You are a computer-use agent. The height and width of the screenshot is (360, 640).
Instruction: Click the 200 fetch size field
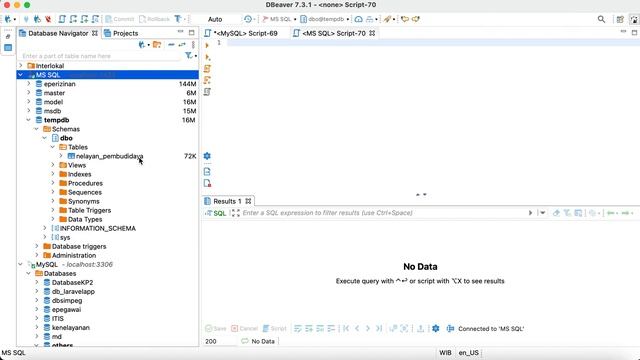point(219,341)
